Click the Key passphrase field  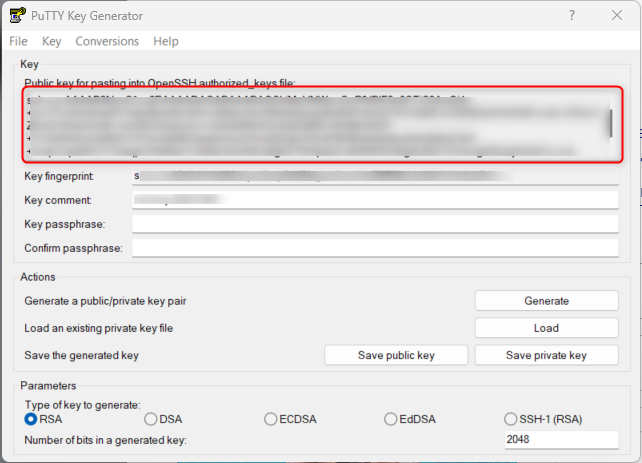click(x=375, y=224)
